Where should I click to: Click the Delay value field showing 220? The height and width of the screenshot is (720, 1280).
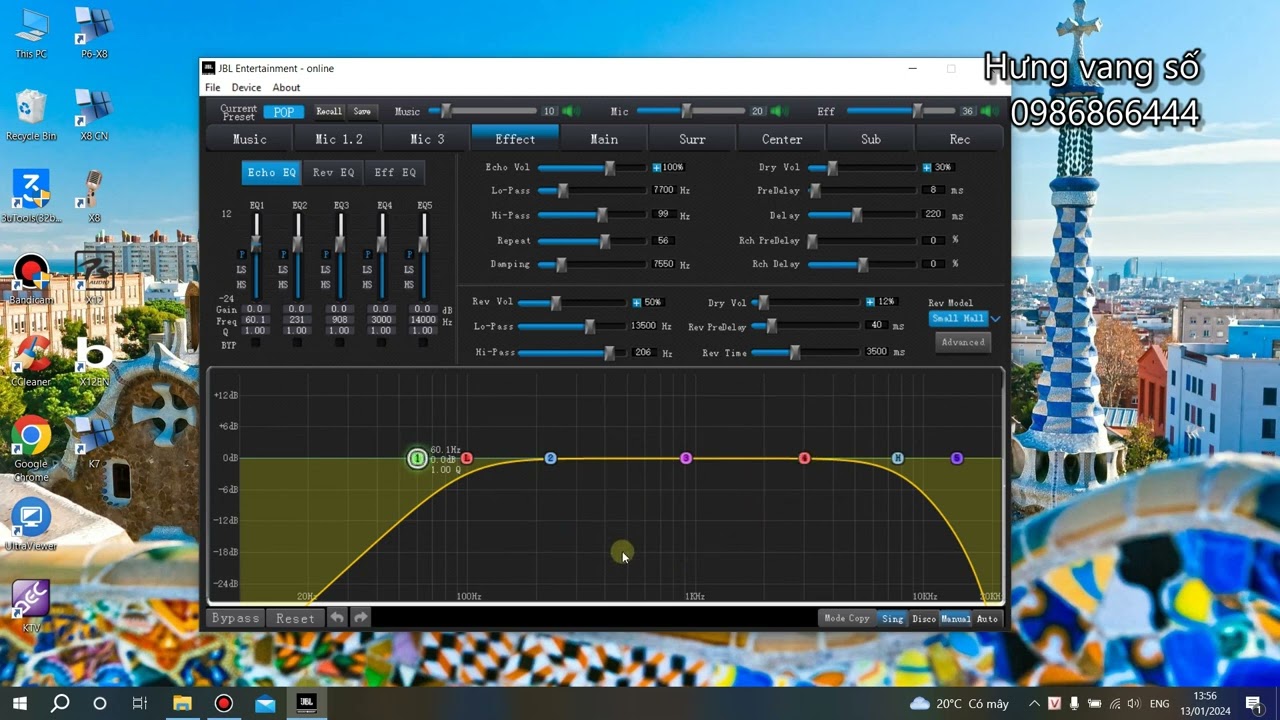pos(934,215)
